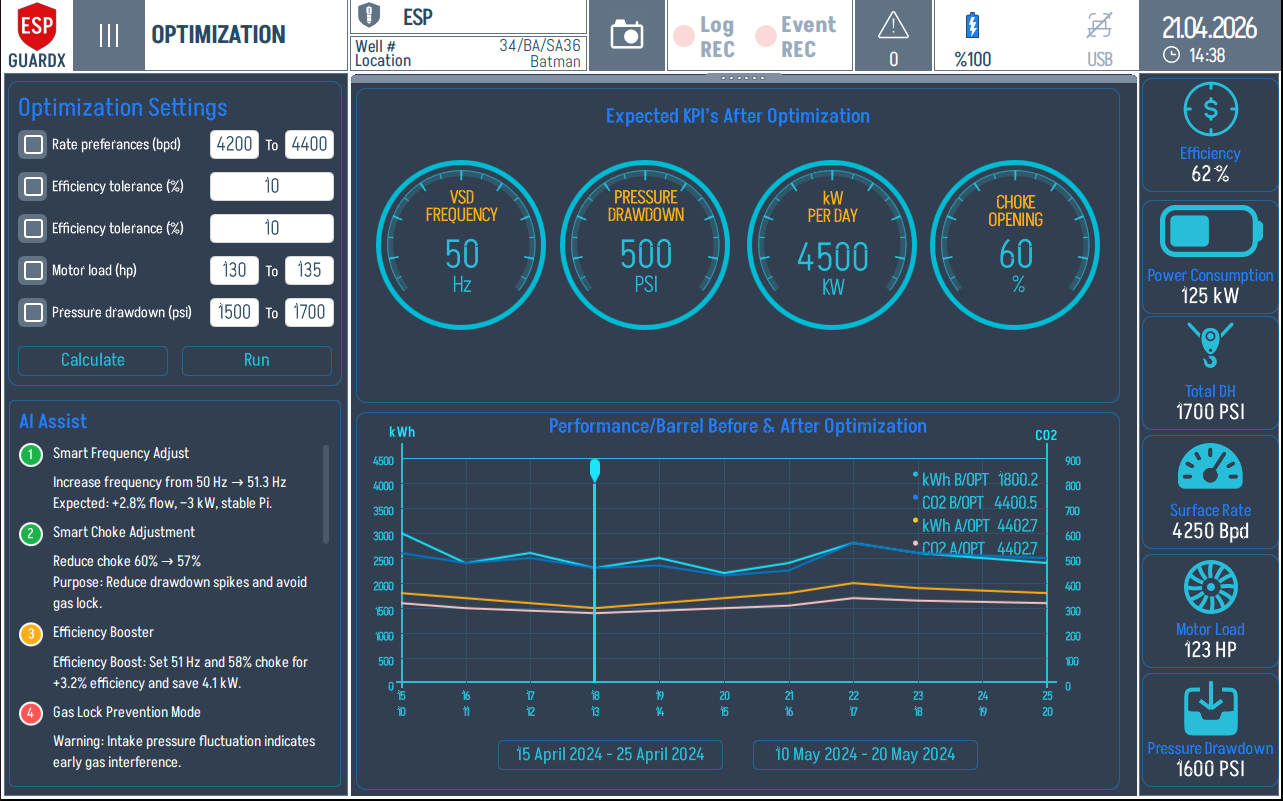
Task: Click the USB connection status icon
Action: (1100, 27)
